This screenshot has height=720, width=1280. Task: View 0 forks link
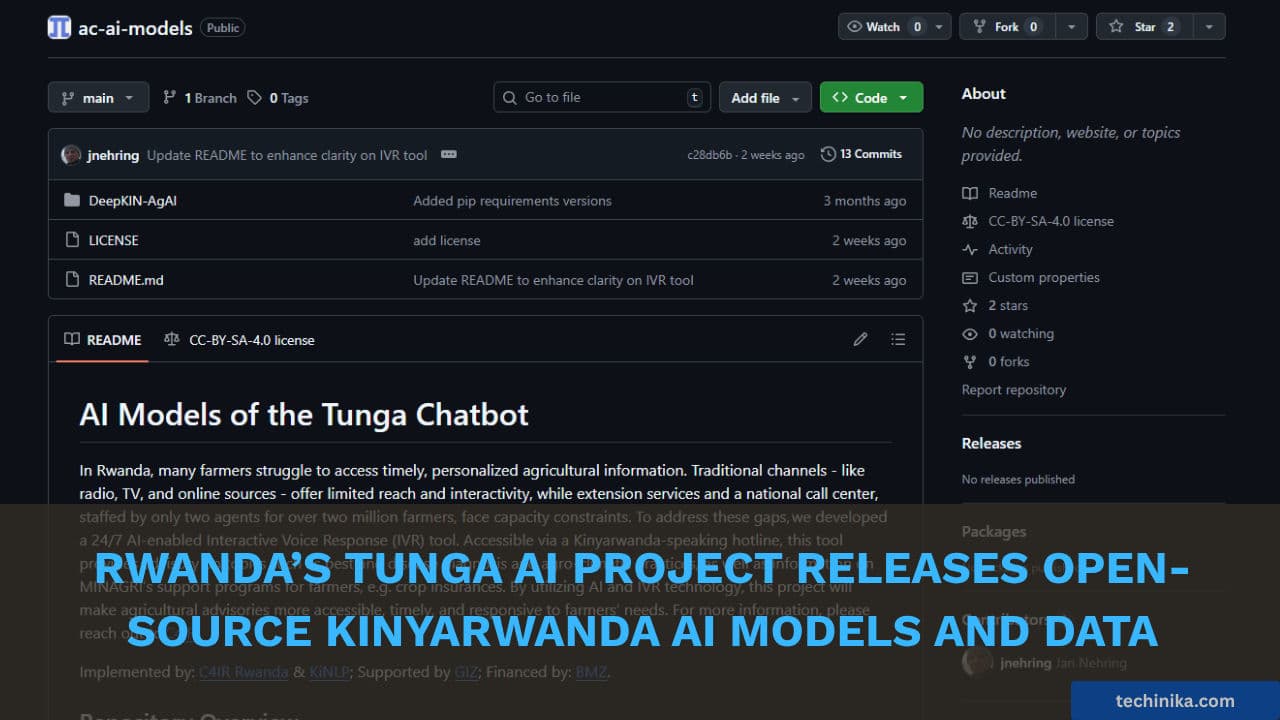tap(996, 361)
